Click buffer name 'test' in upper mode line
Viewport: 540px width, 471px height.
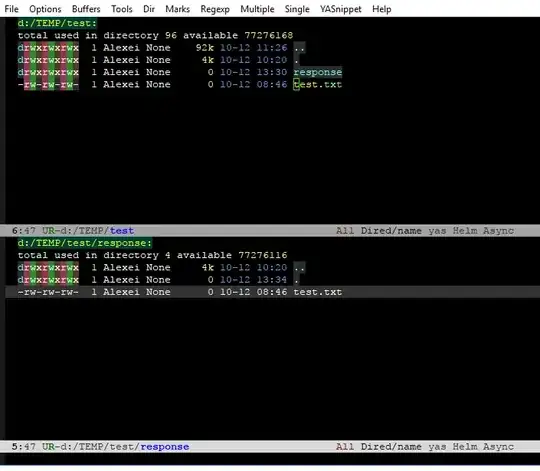point(122,230)
